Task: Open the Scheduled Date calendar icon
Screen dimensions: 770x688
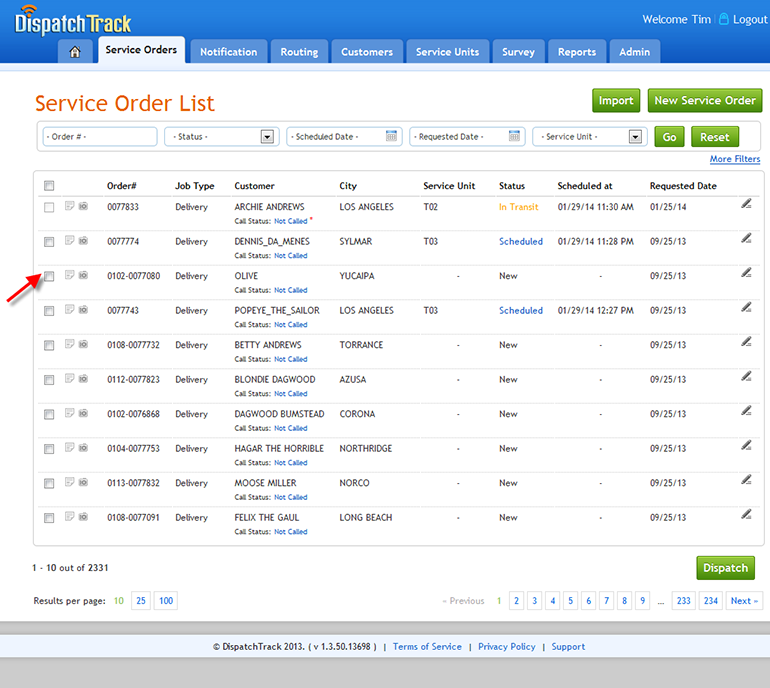Action: pyautogui.click(x=392, y=136)
